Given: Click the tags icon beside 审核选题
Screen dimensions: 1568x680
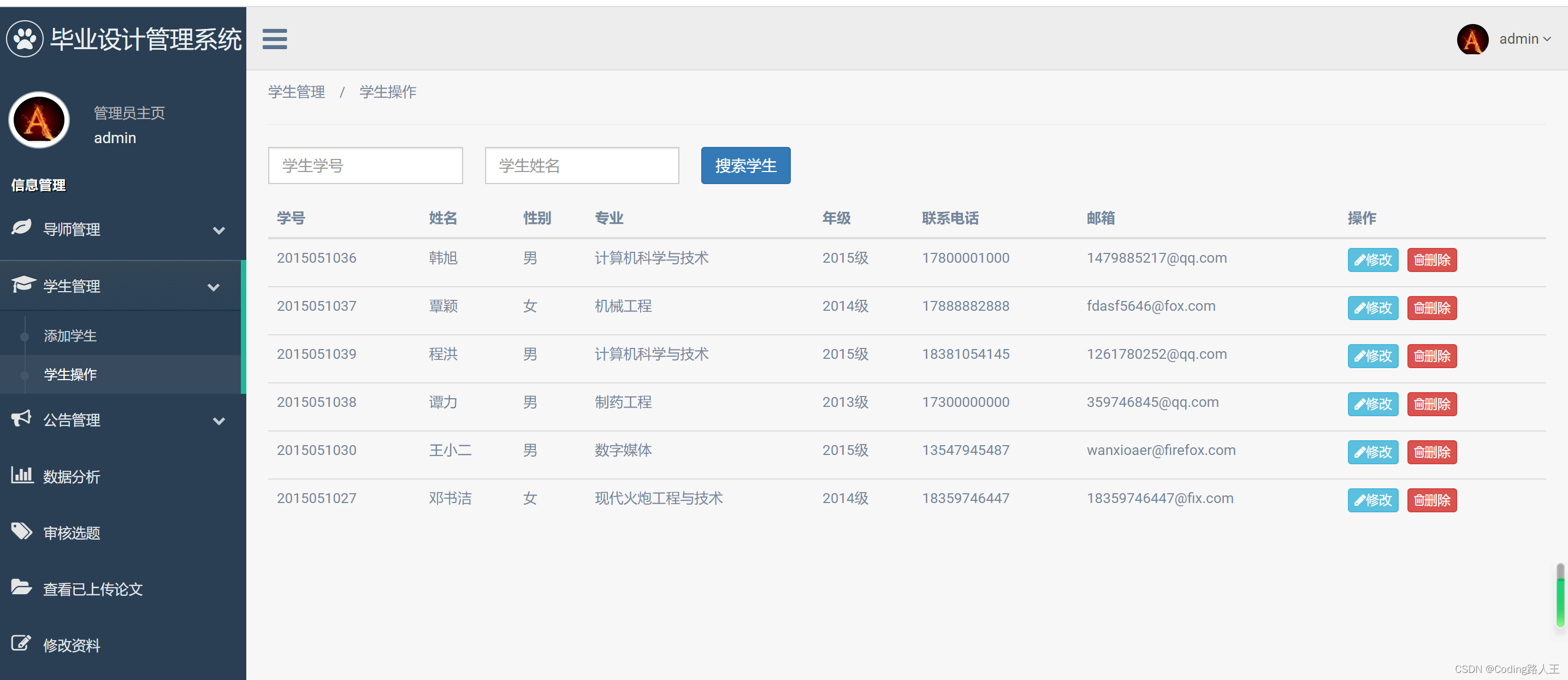Looking at the screenshot, I should (x=22, y=531).
